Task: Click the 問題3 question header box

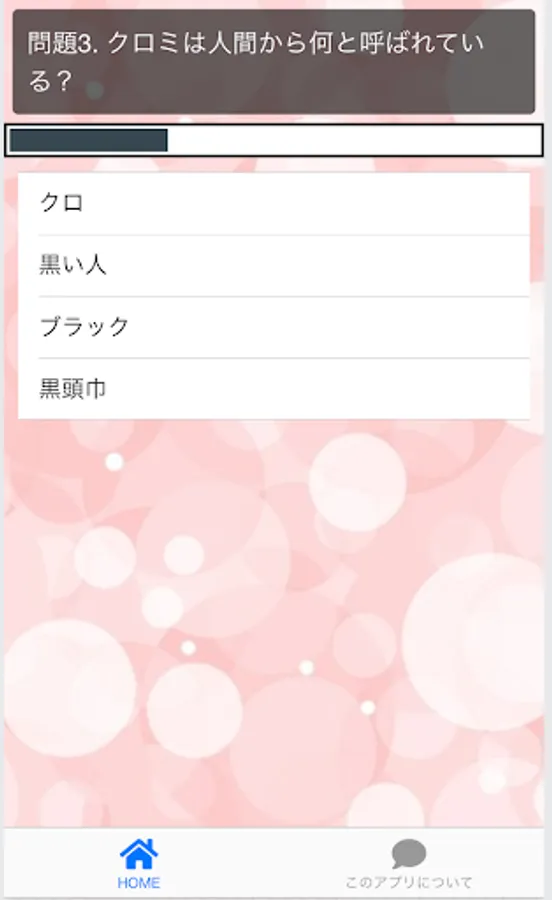Action: [274, 61]
